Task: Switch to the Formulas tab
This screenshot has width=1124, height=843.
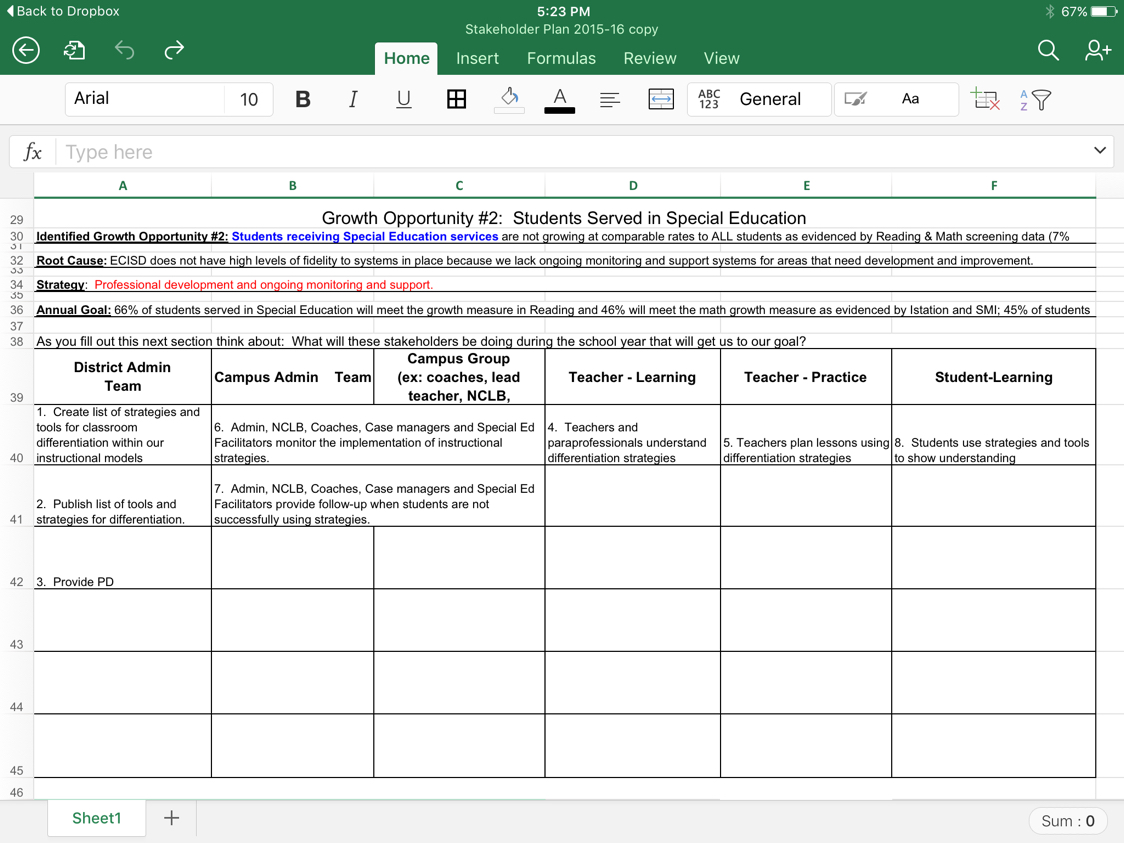Action: 561,58
